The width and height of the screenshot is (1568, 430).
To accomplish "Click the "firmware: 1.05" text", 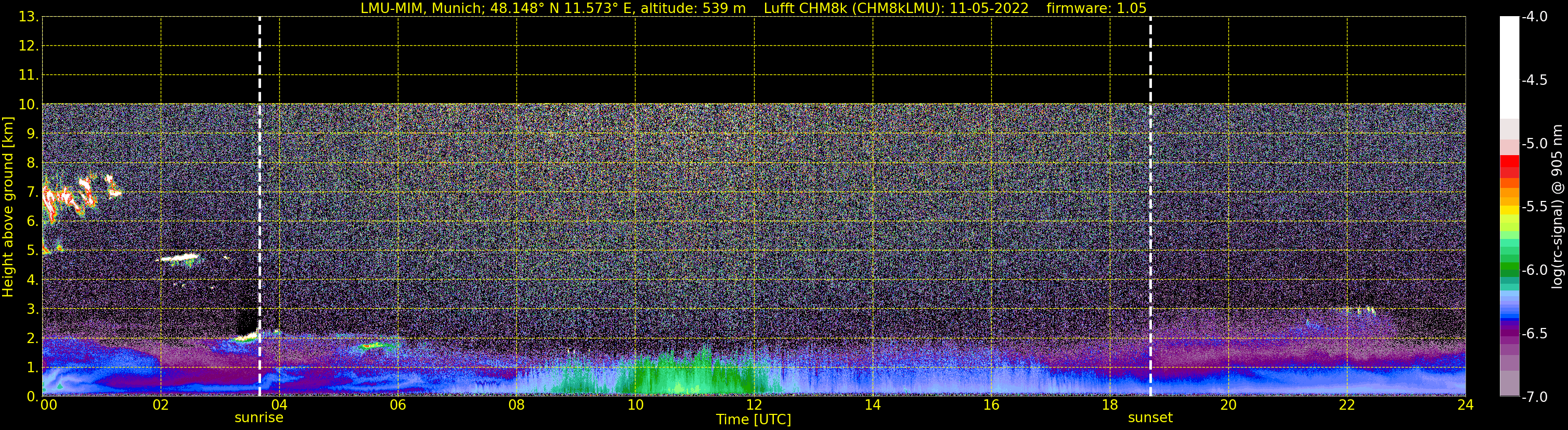I will [x=1097, y=8].
